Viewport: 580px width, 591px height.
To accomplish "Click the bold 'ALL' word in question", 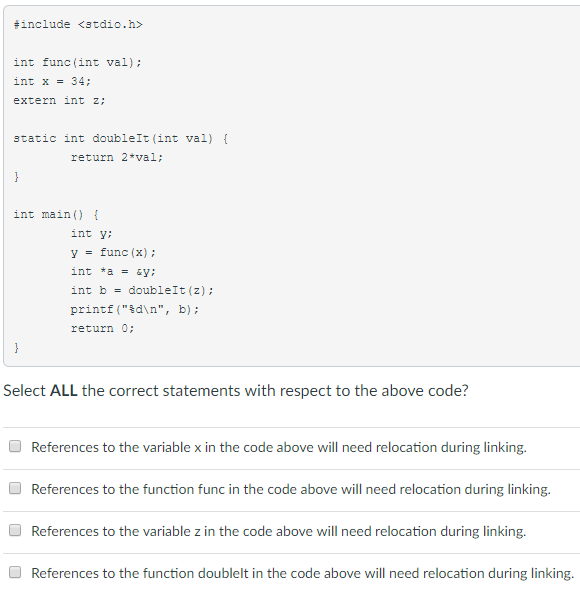I will click(64, 390).
